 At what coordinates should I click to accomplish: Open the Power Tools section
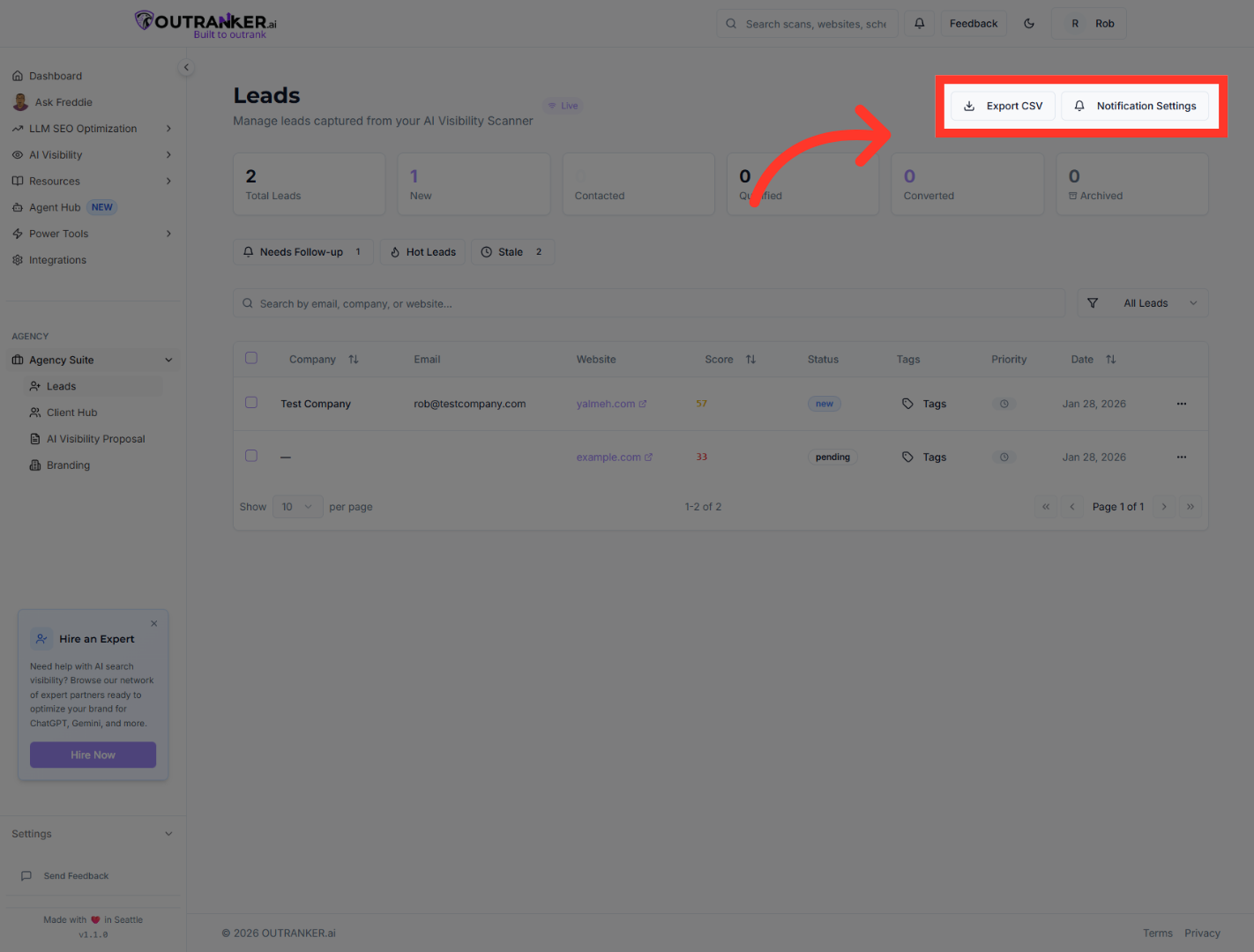coord(59,234)
